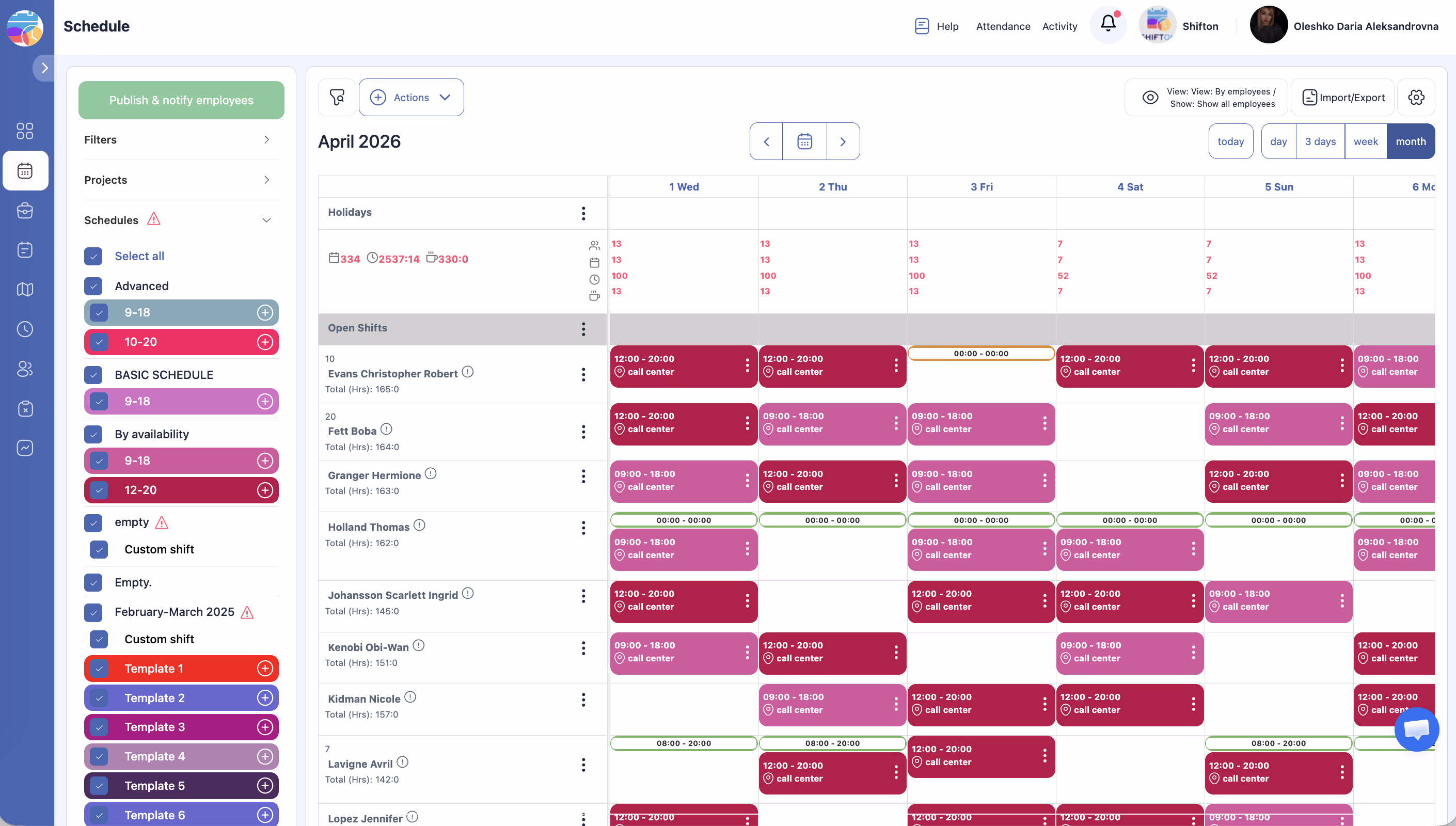Click info icon next to Fett Boba
Viewport: 1456px width, 826px height.
click(386, 430)
